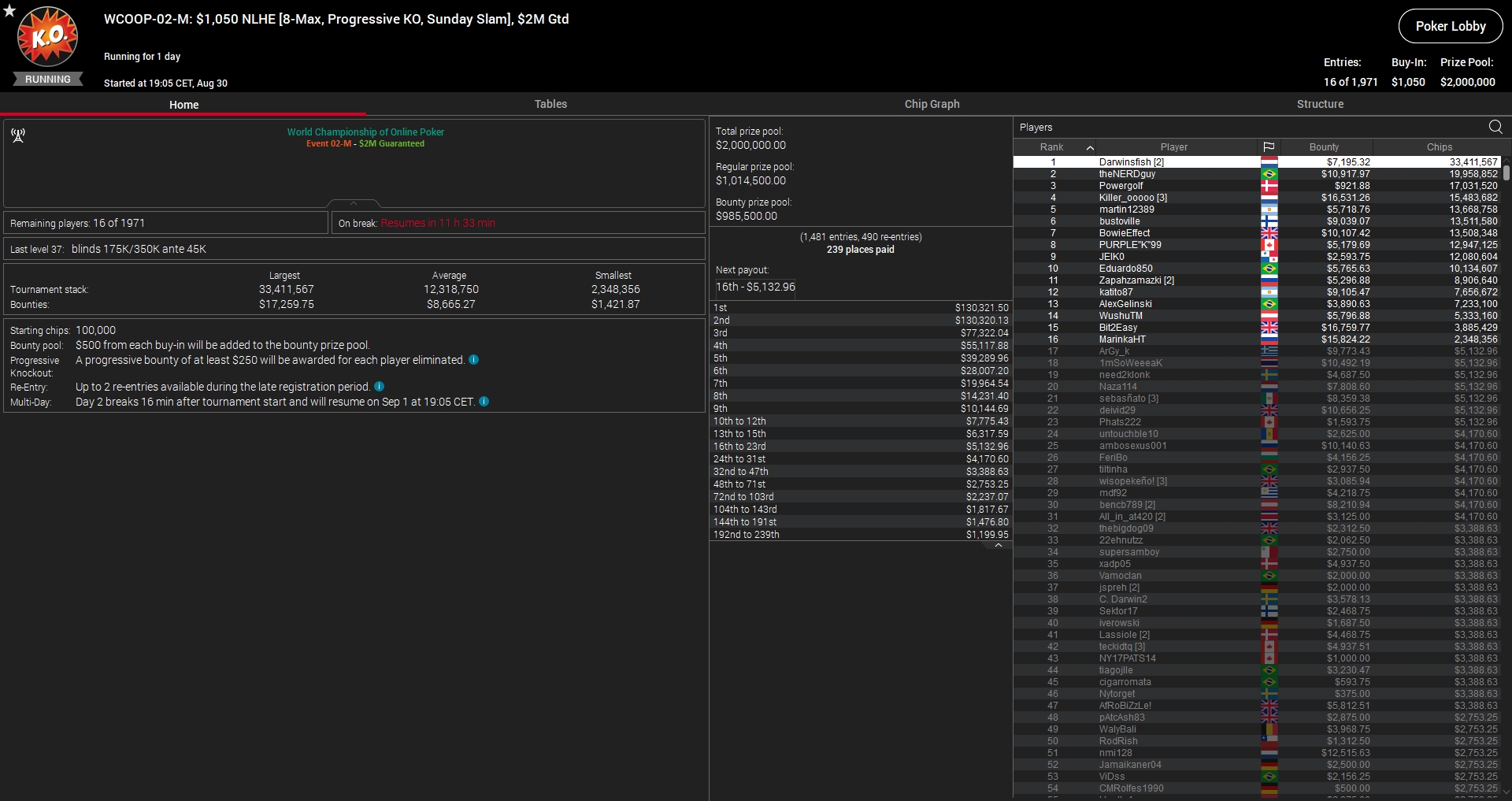Click info icon beside Multi-Day text
The width and height of the screenshot is (1512, 801).
pos(484,402)
